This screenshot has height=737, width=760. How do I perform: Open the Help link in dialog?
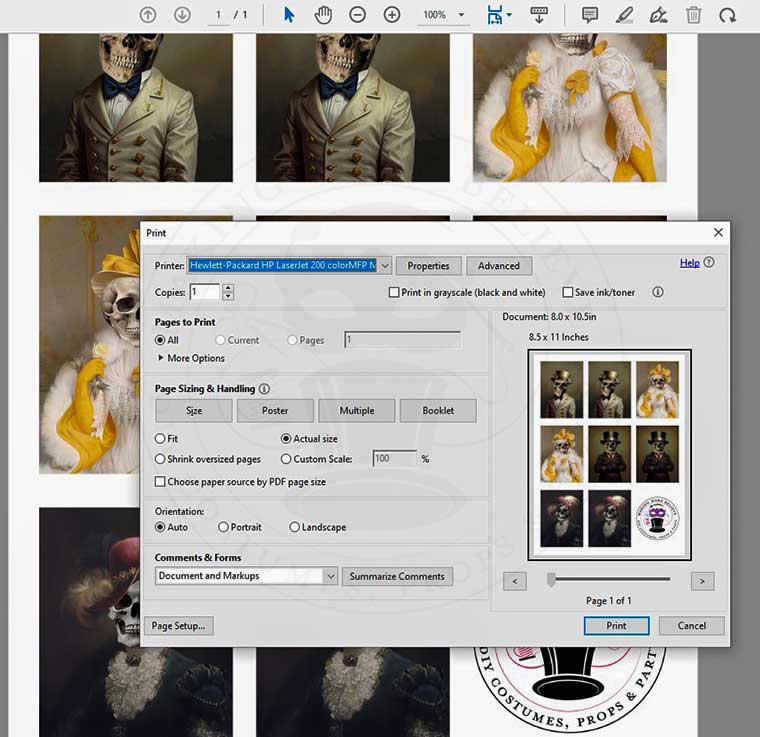click(x=689, y=263)
